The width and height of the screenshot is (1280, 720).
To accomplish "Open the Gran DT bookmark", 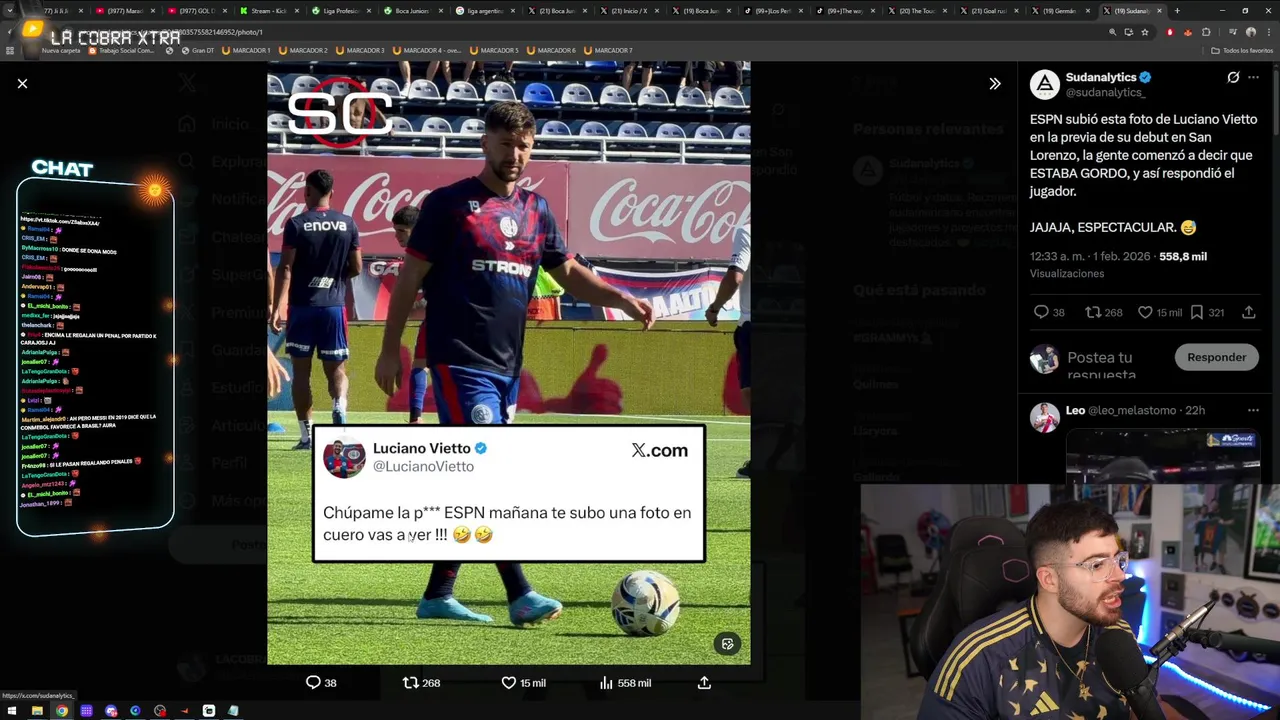I will click(x=198, y=50).
